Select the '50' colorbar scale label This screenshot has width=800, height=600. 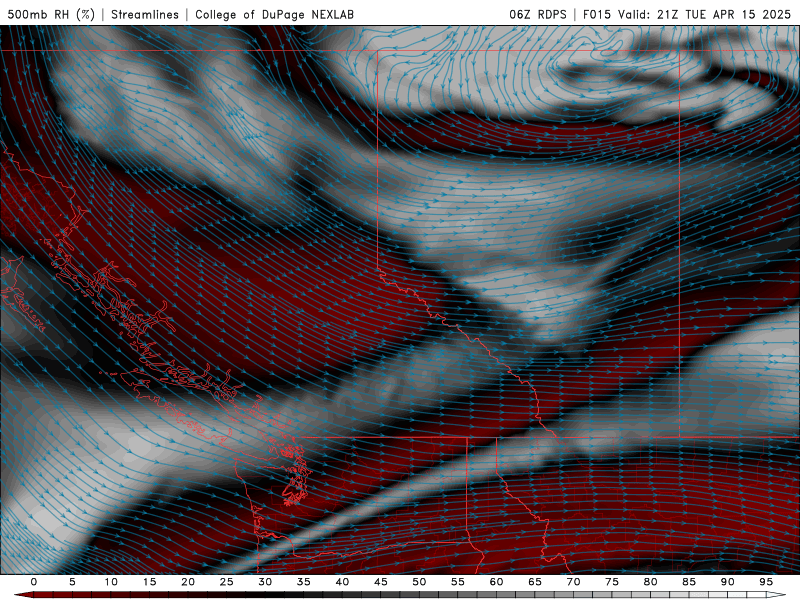(x=419, y=582)
